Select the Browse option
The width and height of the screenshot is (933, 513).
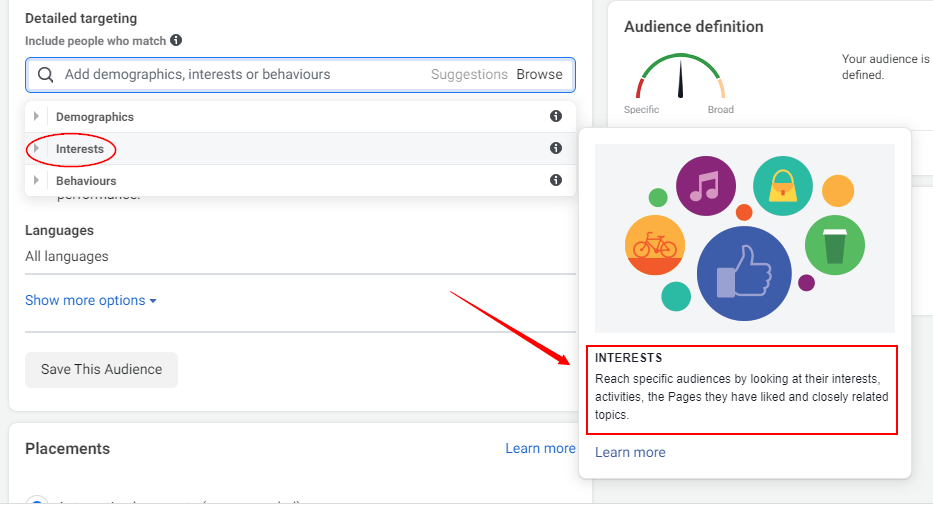click(539, 74)
